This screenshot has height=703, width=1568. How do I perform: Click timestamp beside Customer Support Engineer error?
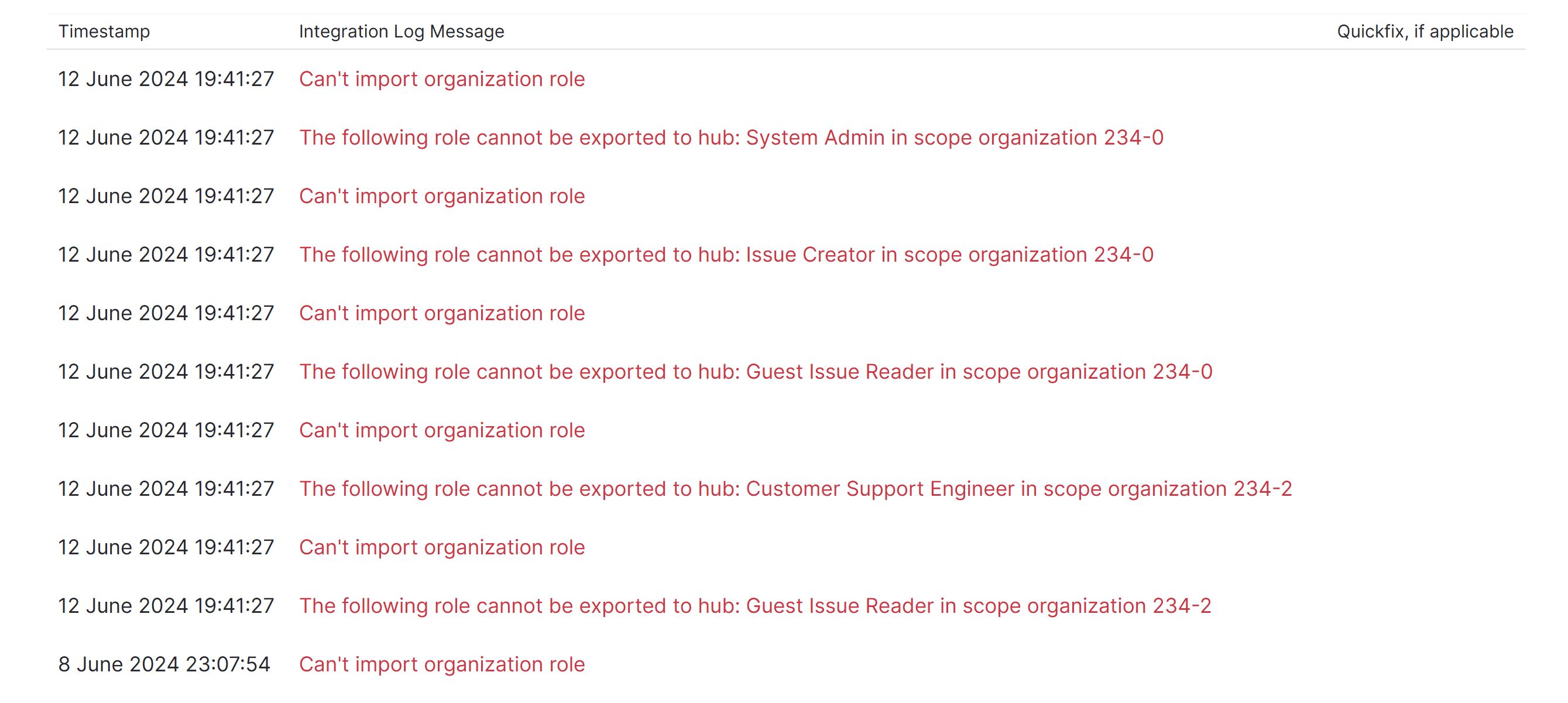click(166, 489)
